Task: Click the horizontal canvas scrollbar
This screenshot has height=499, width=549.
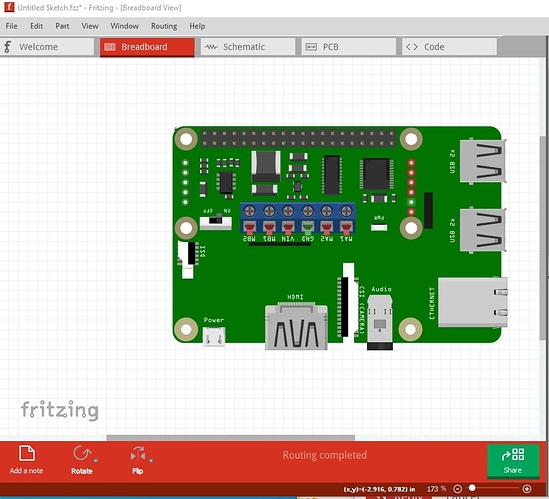Action: [x=230, y=438]
